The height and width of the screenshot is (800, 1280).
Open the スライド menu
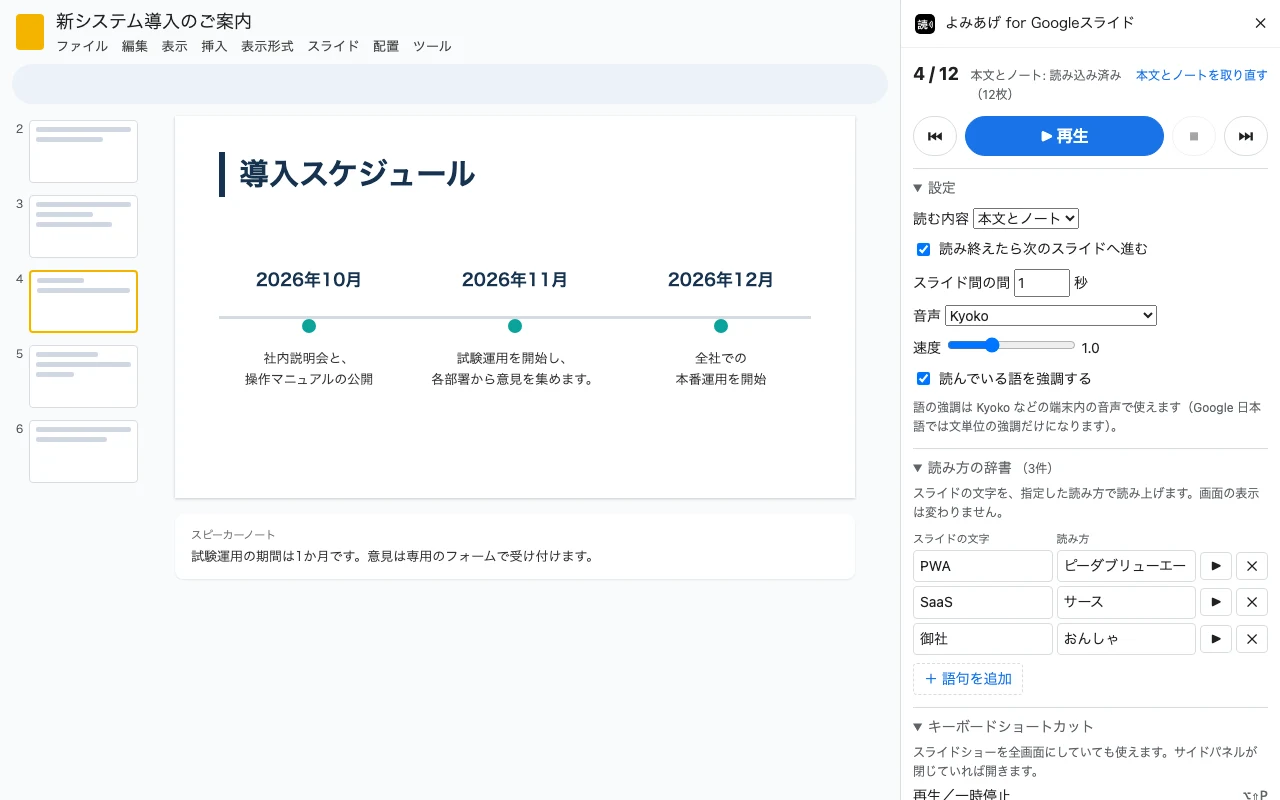pos(333,46)
